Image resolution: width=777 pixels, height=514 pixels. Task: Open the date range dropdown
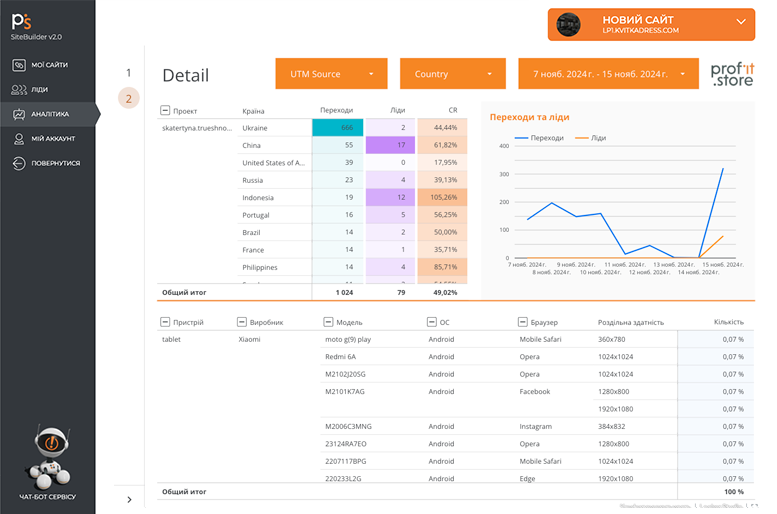(x=607, y=74)
